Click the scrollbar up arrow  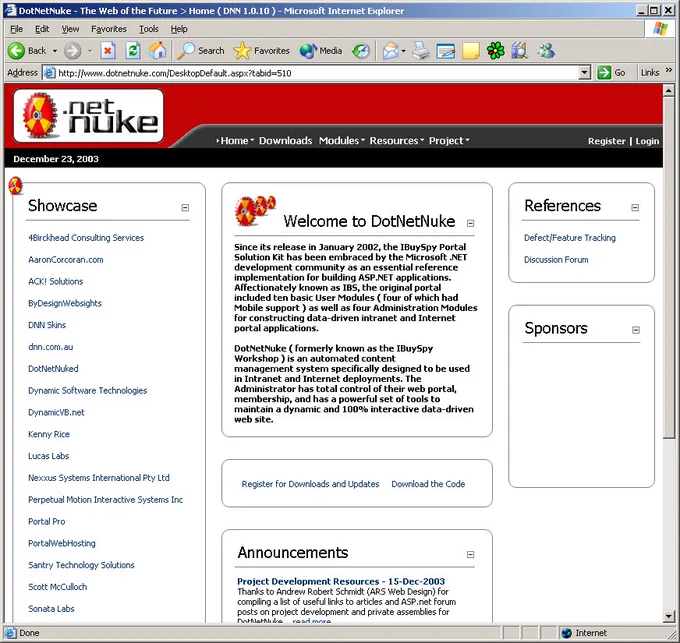click(x=668, y=91)
